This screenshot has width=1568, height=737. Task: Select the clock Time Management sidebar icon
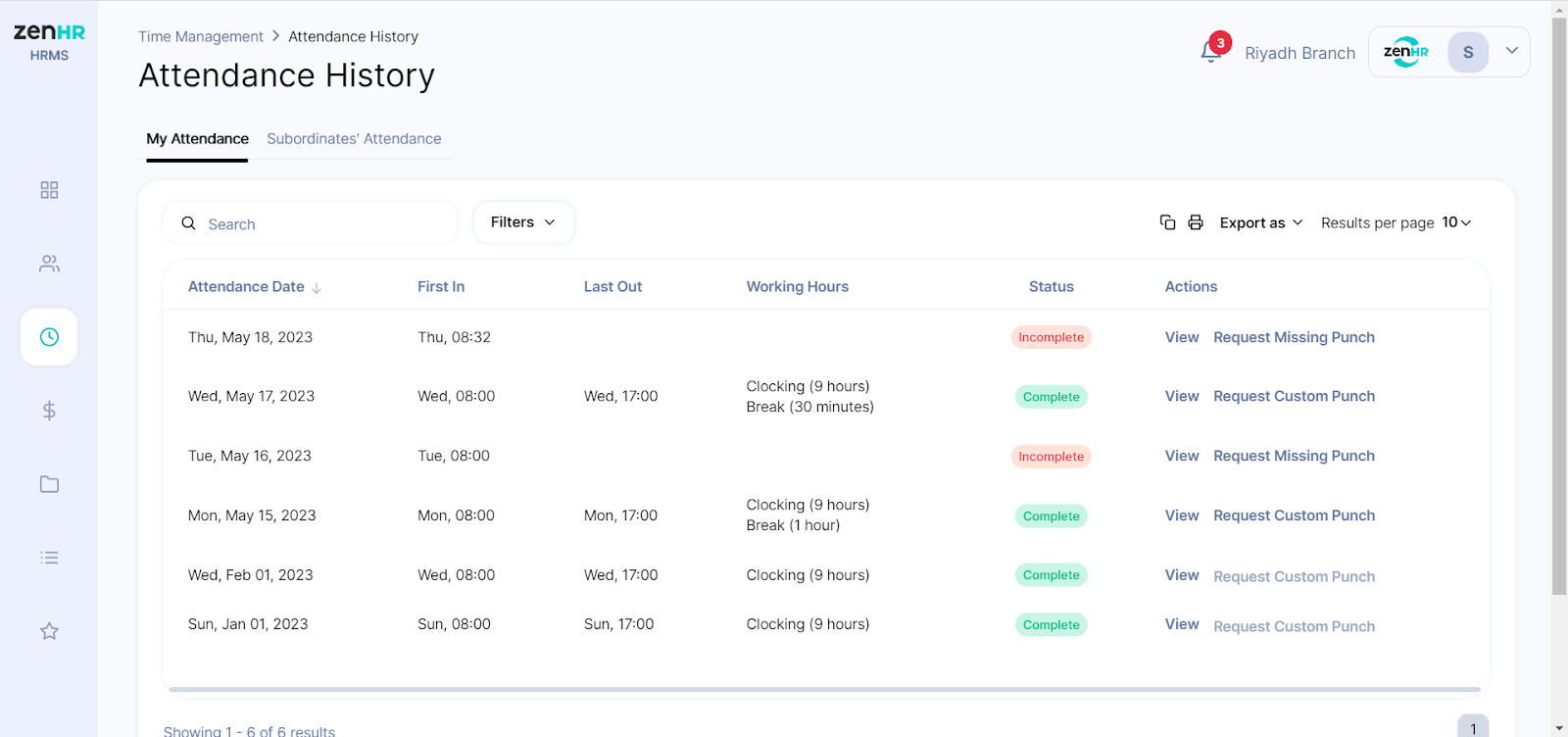click(x=49, y=337)
